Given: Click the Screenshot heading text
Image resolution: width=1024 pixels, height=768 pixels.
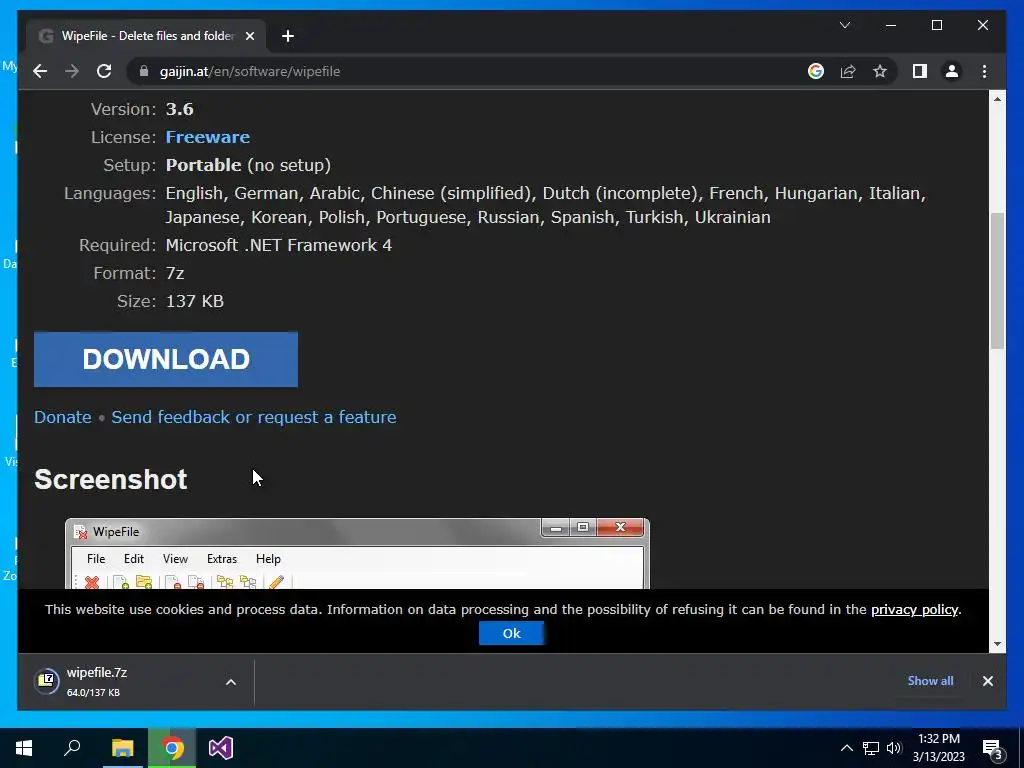Looking at the screenshot, I should 111,479.
